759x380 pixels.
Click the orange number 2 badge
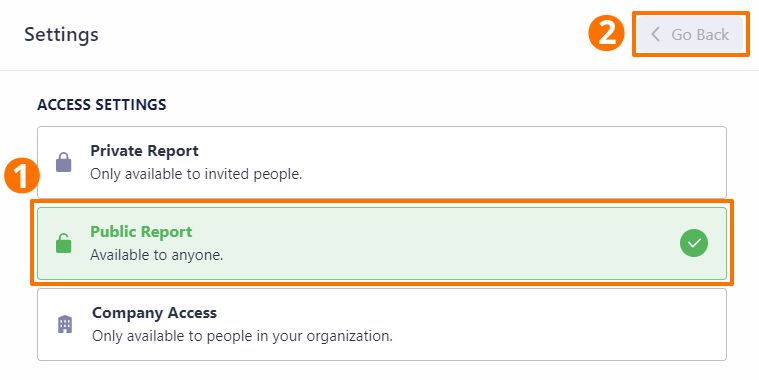click(606, 33)
